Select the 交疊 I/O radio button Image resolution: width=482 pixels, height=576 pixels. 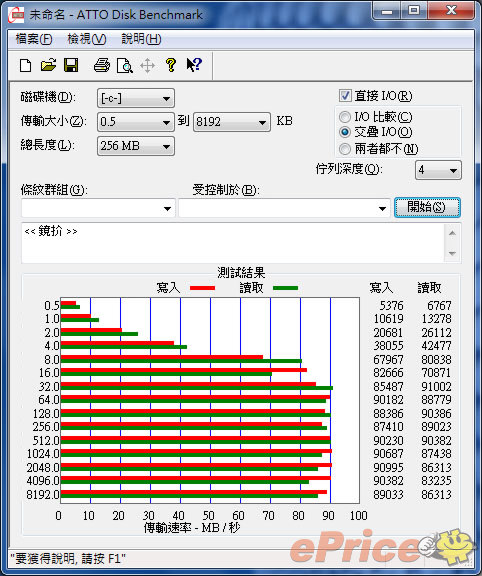345,132
